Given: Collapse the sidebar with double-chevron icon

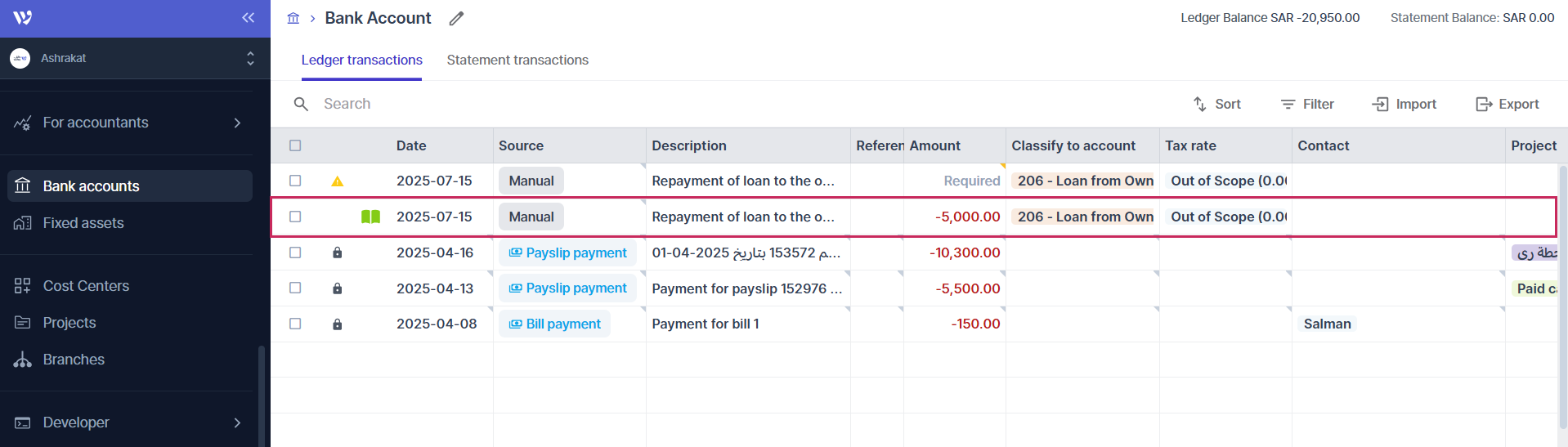Looking at the screenshot, I should (248, 18).
